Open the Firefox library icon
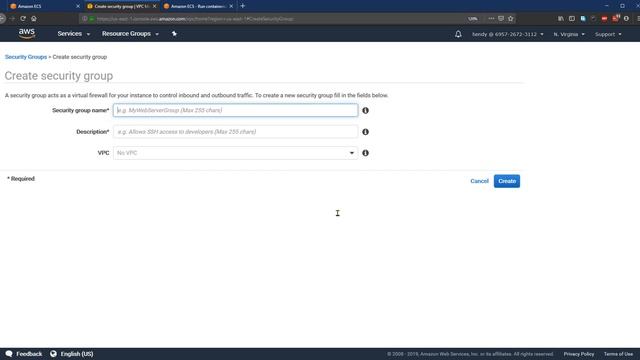 (x=561, y=18)
